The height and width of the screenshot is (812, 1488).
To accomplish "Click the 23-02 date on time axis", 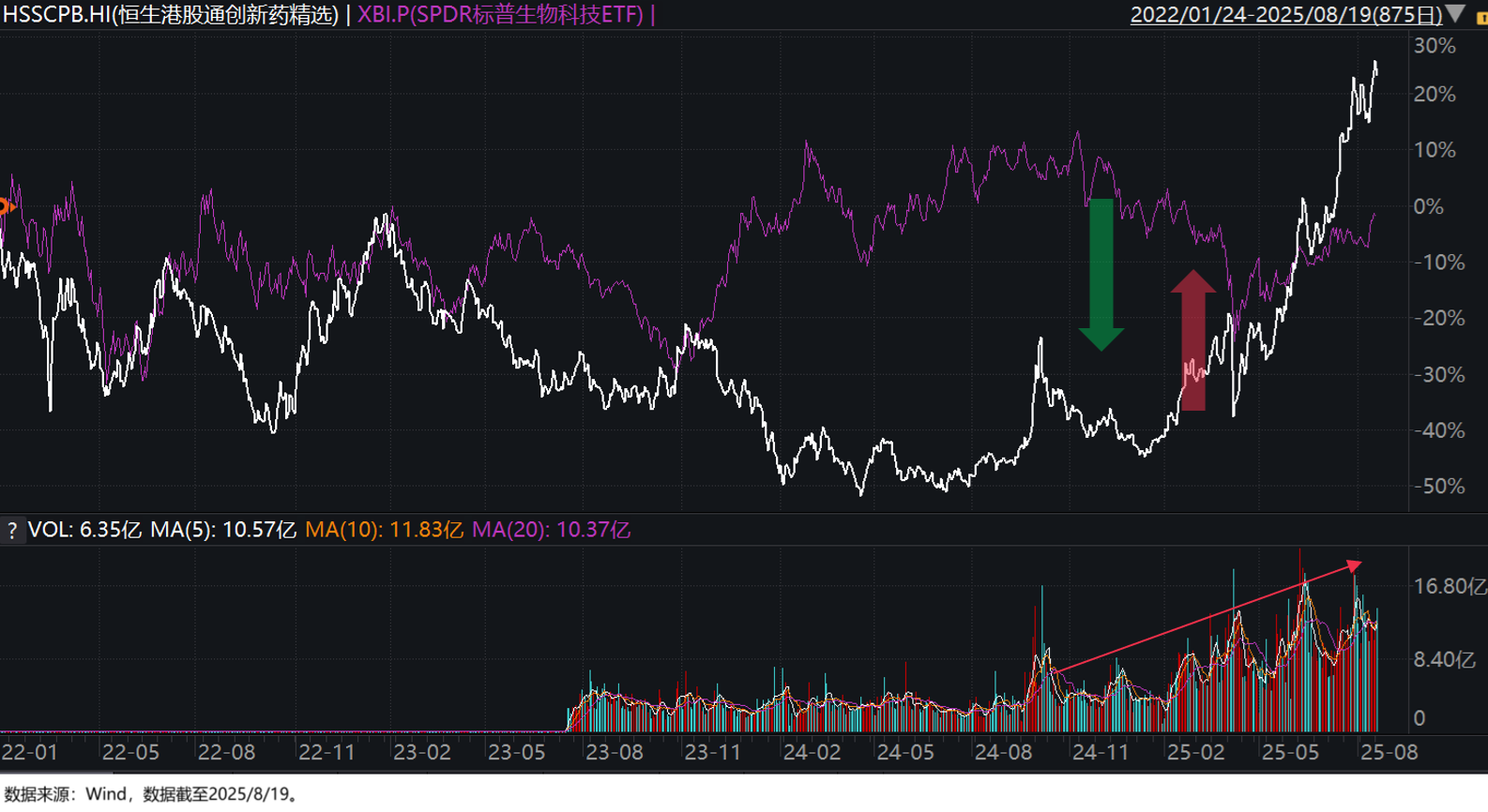I will pyautogui.click(x=422, y=753).
